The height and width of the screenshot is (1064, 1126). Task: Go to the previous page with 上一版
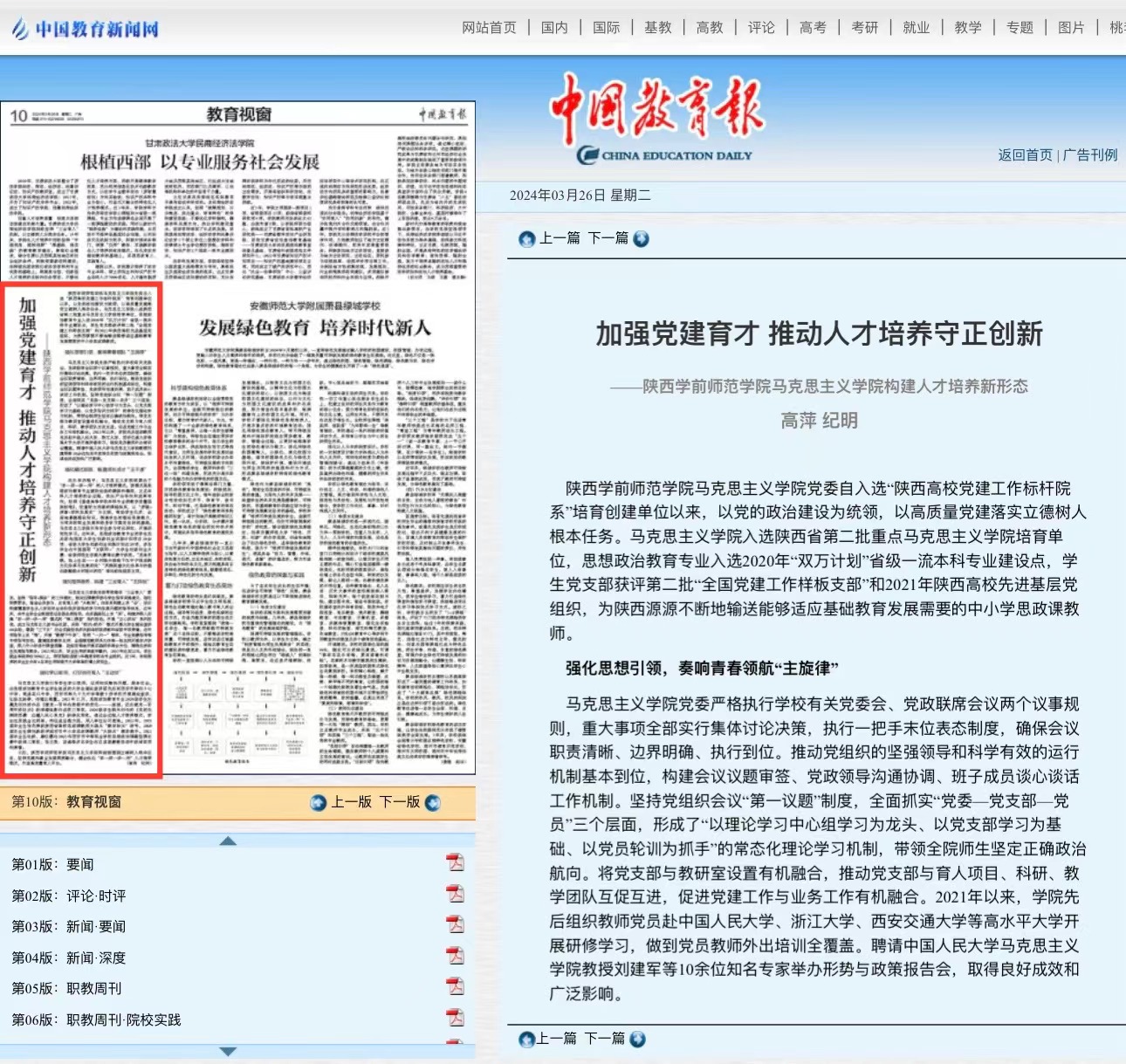pyautogui.click(x=351, y=802)
